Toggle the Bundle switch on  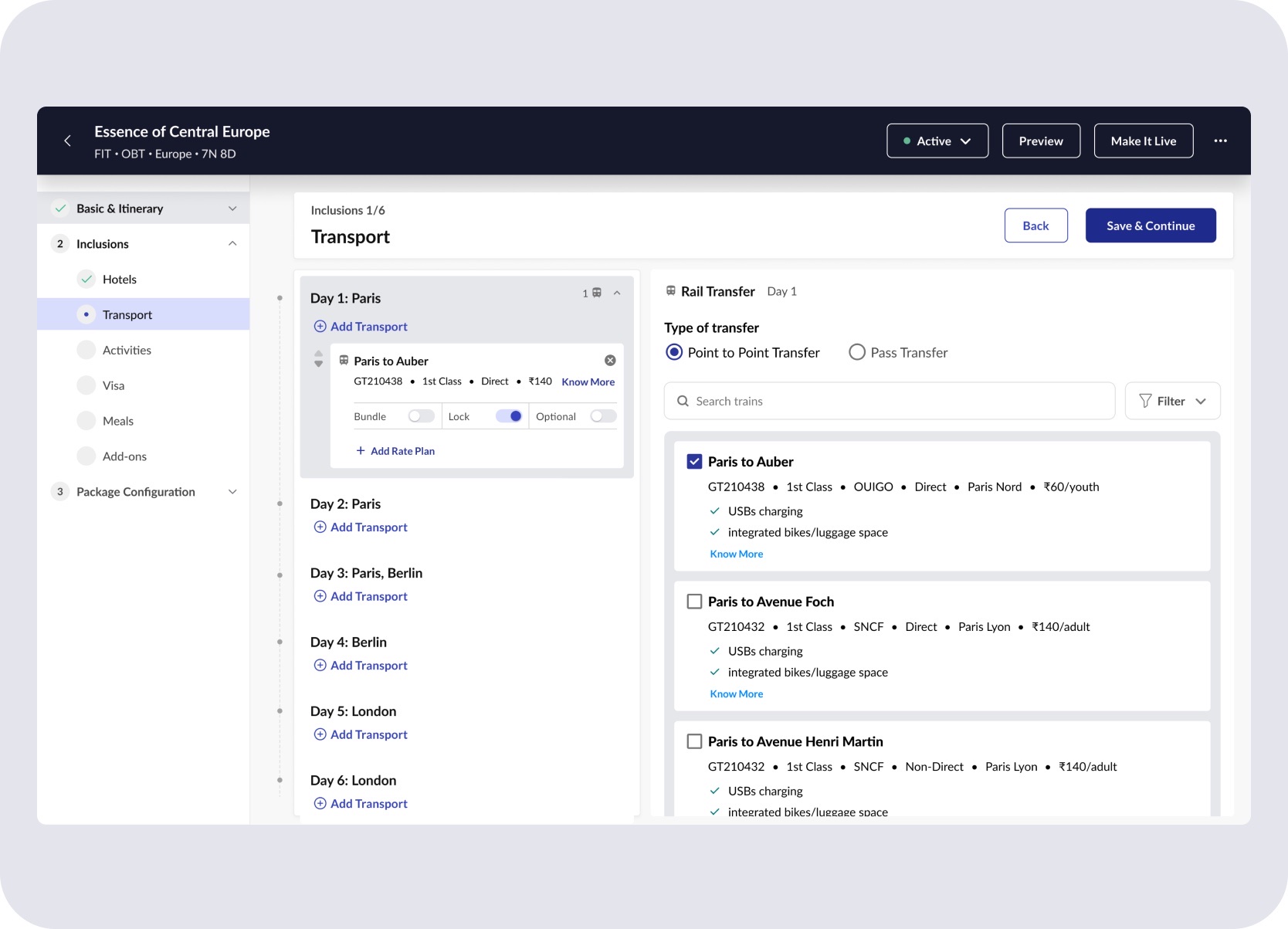point(422,416)
